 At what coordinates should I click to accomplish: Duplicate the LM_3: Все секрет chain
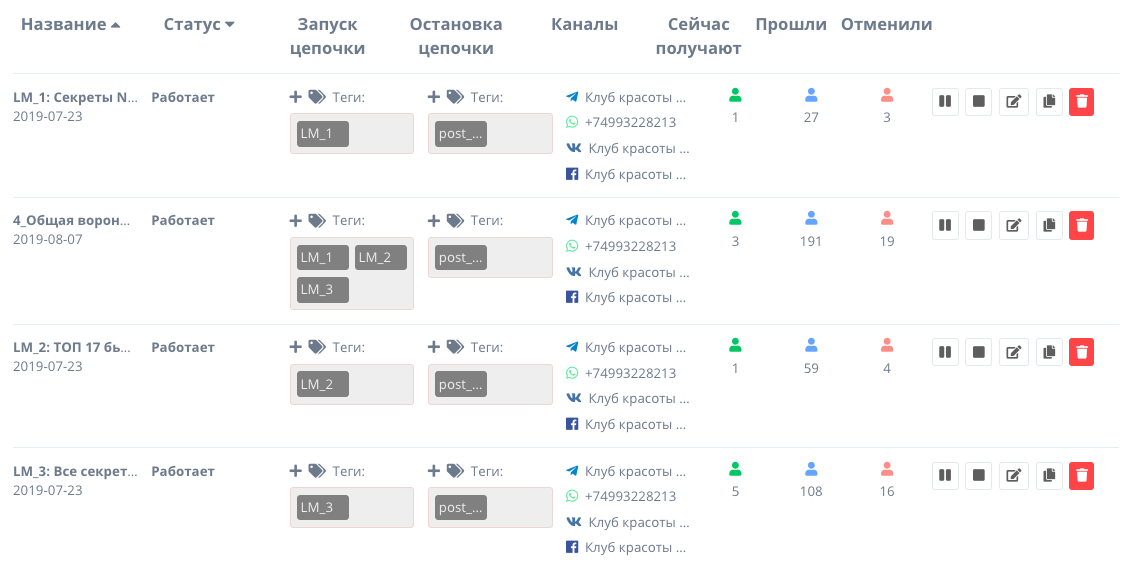[1049, 476]
